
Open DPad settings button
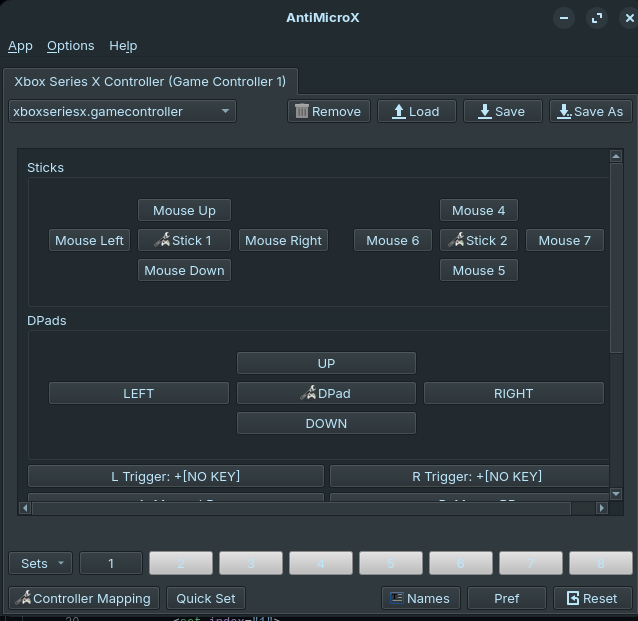326,393
